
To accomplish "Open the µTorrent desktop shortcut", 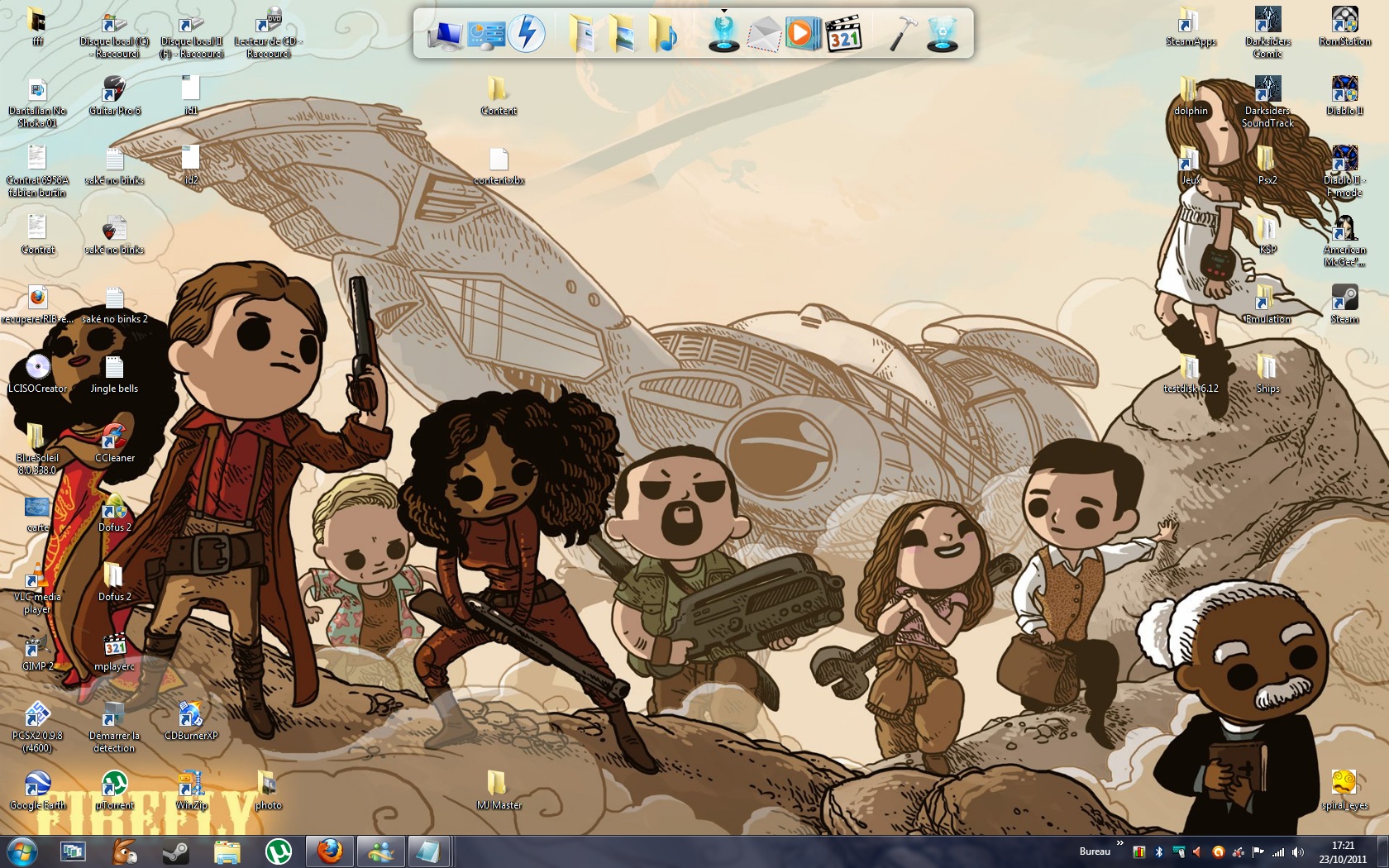I will tap(114, 789).
